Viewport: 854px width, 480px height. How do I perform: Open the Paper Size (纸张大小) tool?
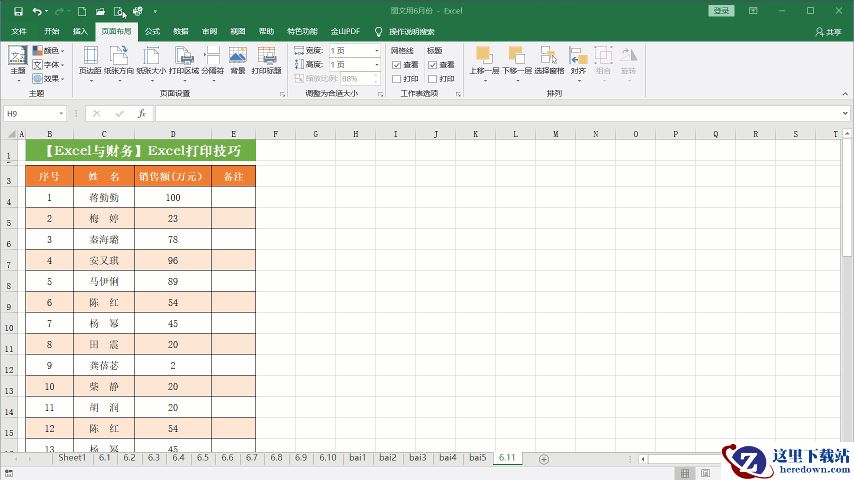(151, 64)
